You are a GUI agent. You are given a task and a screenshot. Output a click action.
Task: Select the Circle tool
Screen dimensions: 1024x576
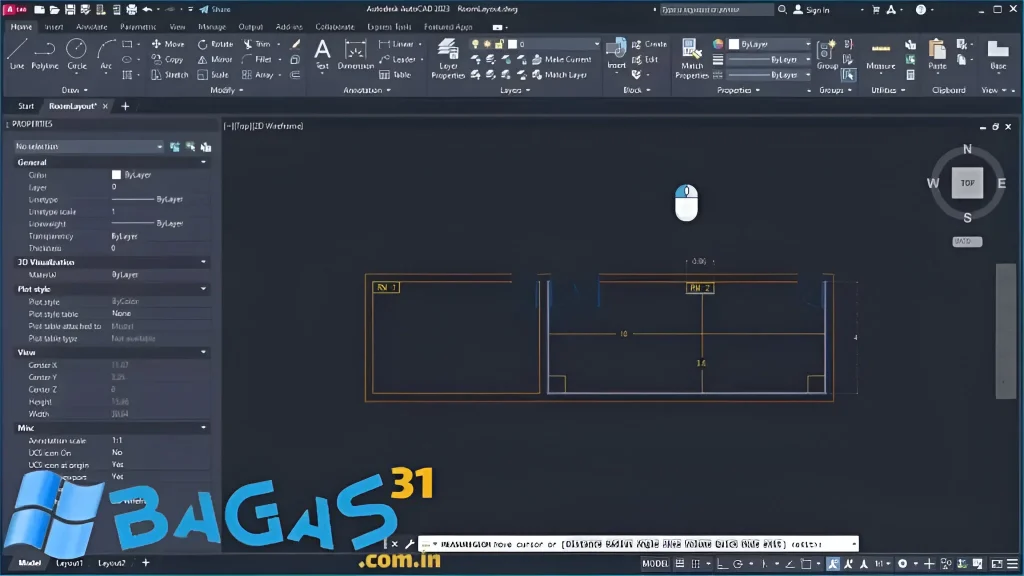[76, 54]
